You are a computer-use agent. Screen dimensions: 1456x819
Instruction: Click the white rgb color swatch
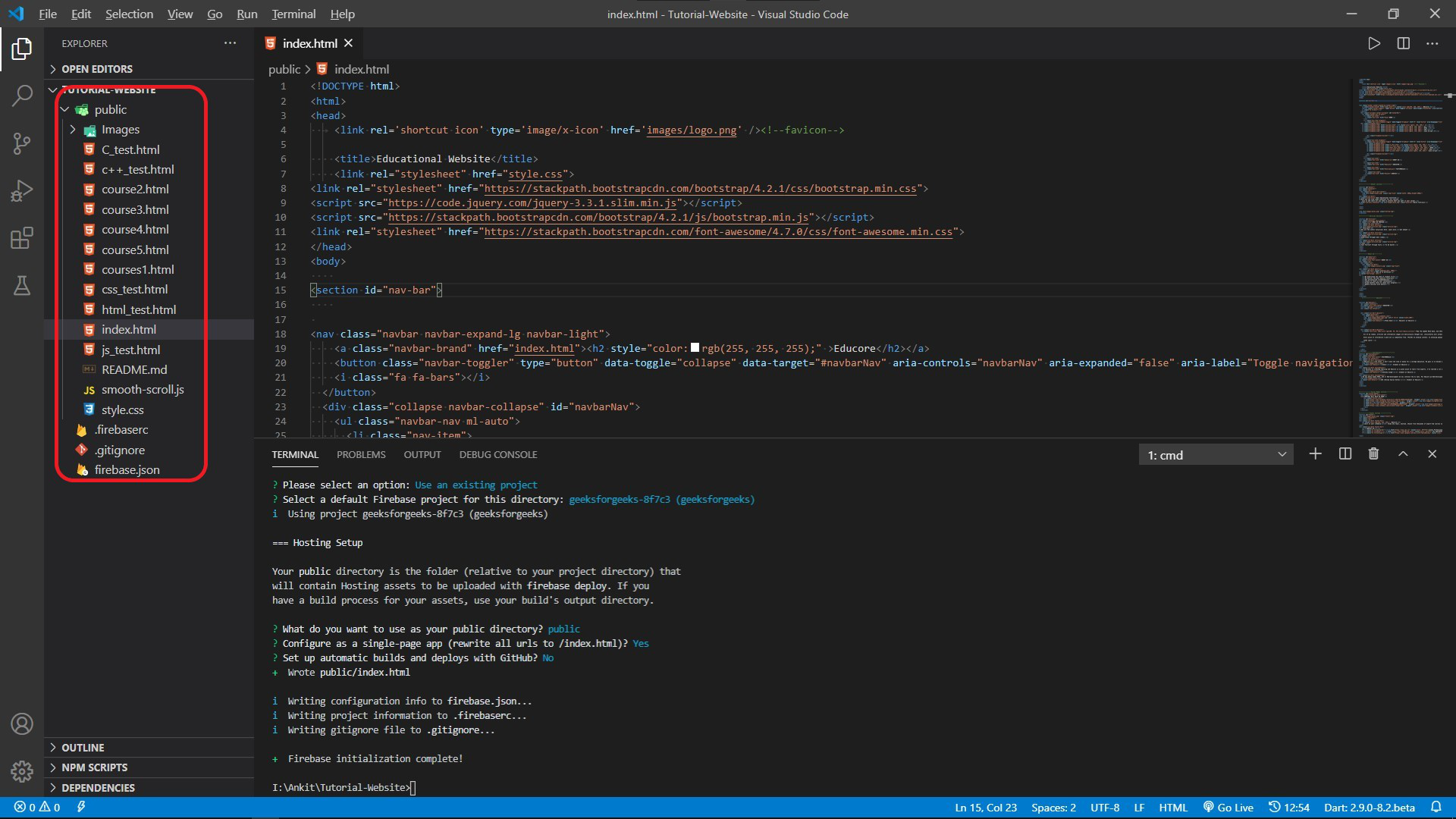click(695, 348)
